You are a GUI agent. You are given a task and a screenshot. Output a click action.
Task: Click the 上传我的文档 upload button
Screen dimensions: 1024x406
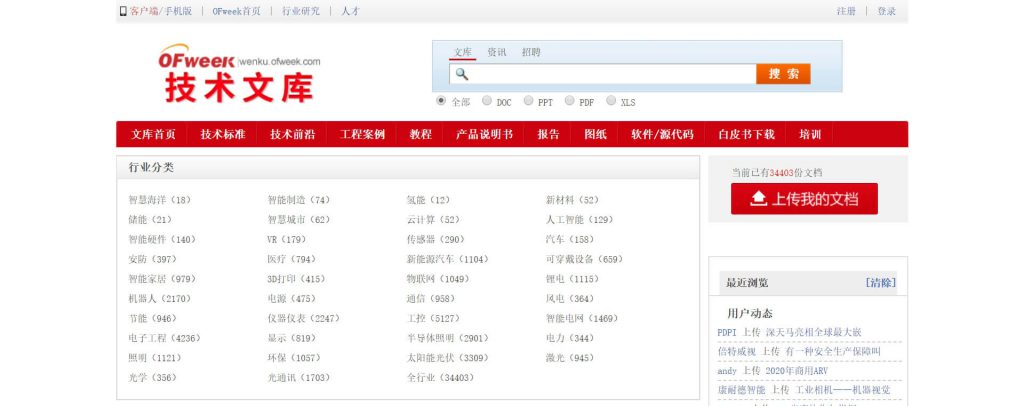(x=804, y=199)
